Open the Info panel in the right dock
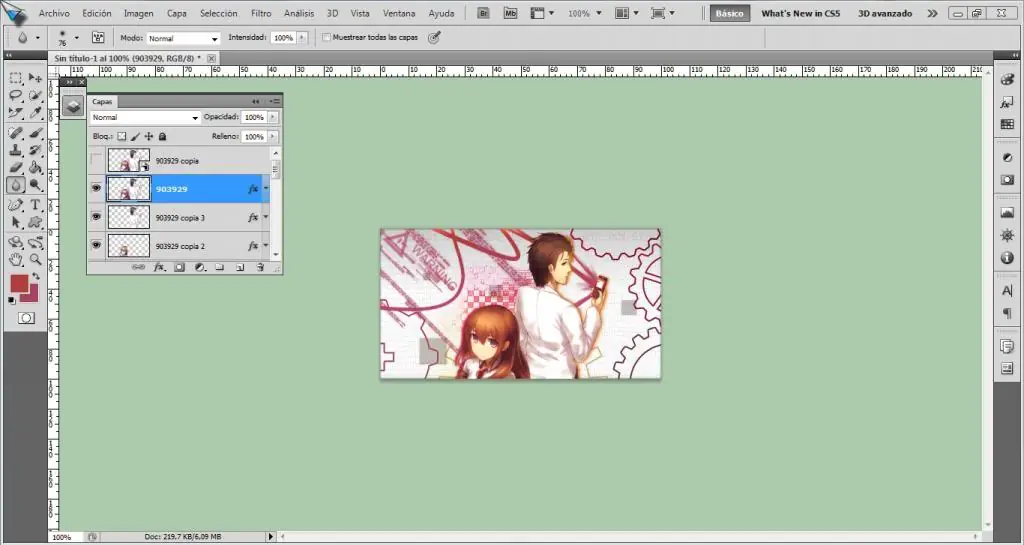Screen dimensions: 1024x545 [x=1007, y=258]
